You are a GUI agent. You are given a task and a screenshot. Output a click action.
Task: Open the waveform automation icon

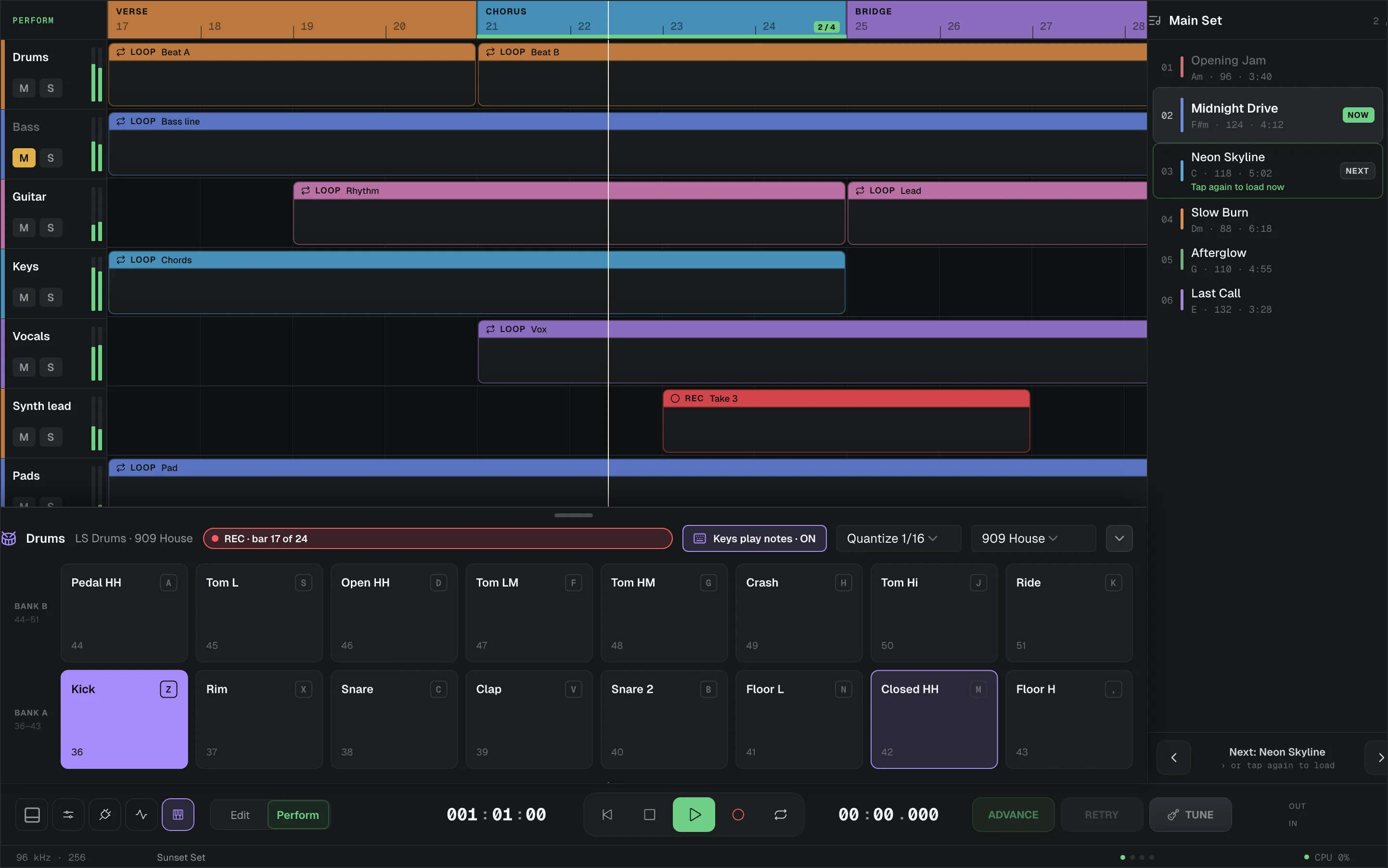pos(141,815)
